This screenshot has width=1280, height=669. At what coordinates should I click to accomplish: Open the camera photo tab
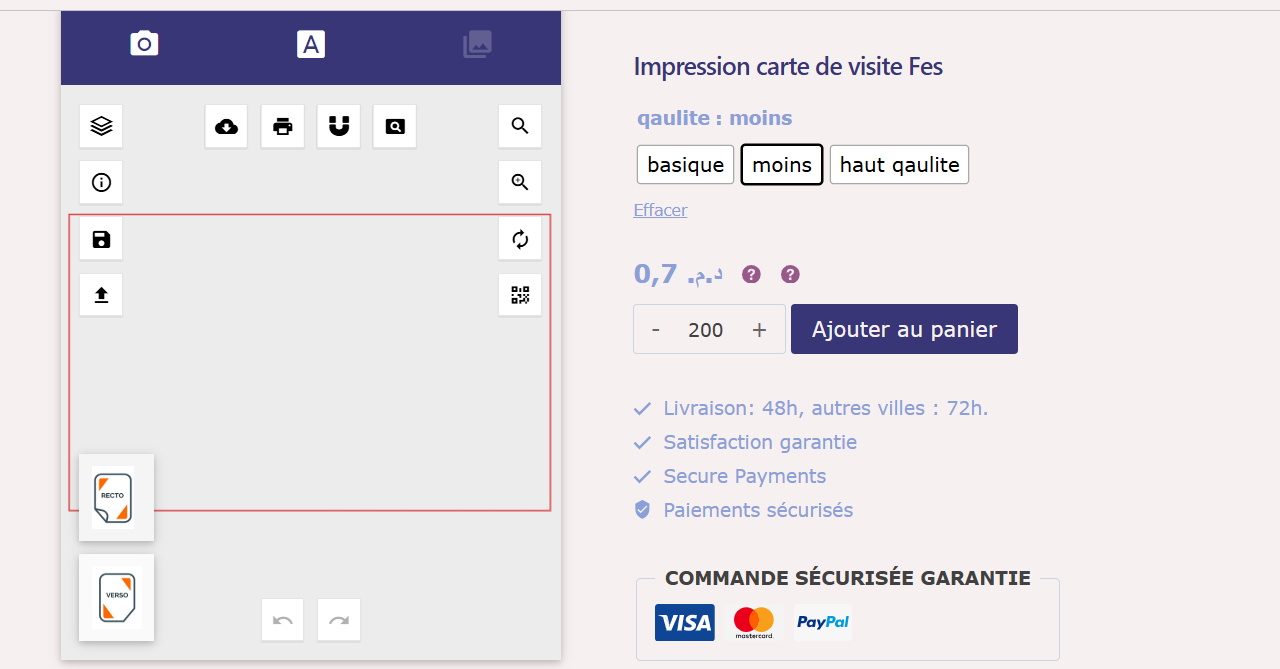(x=144, y=44)
